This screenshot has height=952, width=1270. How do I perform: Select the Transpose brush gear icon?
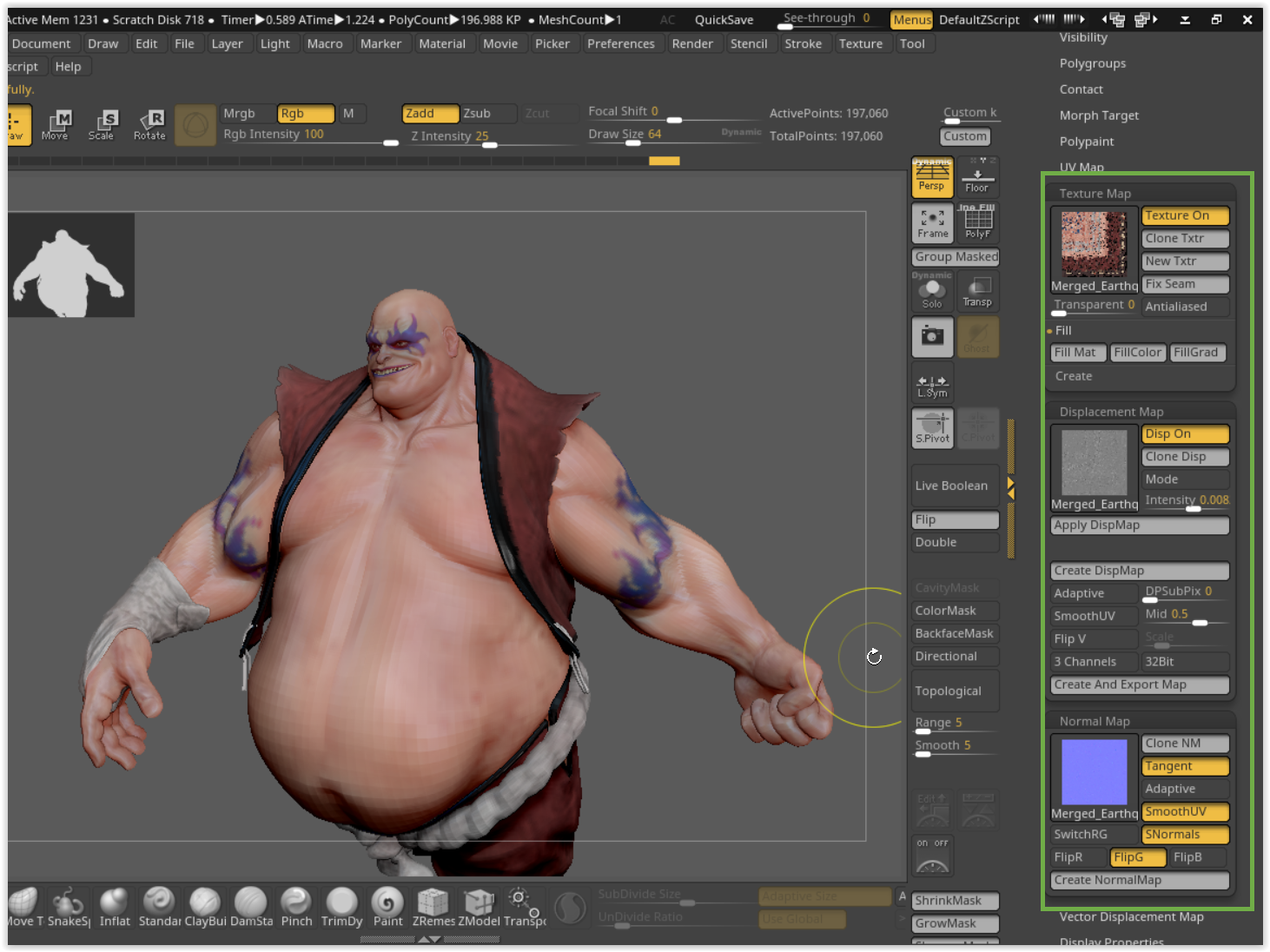[524, 907]
